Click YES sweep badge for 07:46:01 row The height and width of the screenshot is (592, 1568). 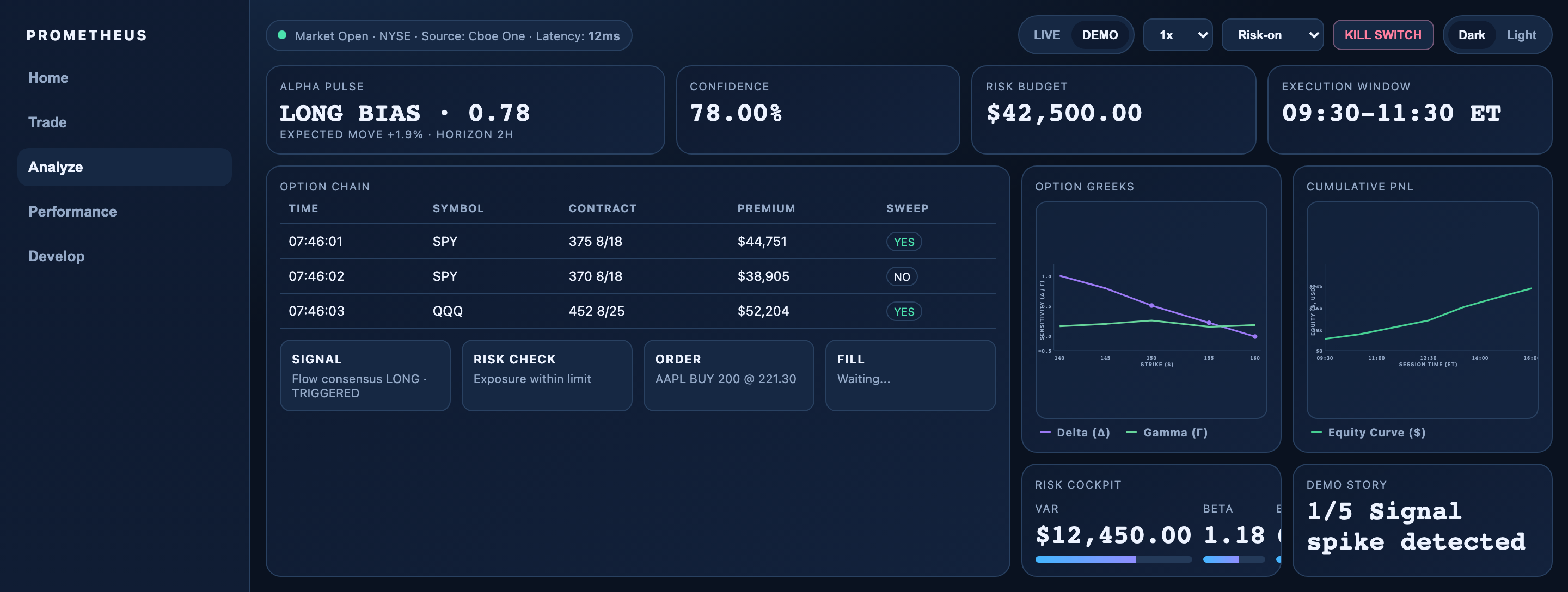coord(904,242)
